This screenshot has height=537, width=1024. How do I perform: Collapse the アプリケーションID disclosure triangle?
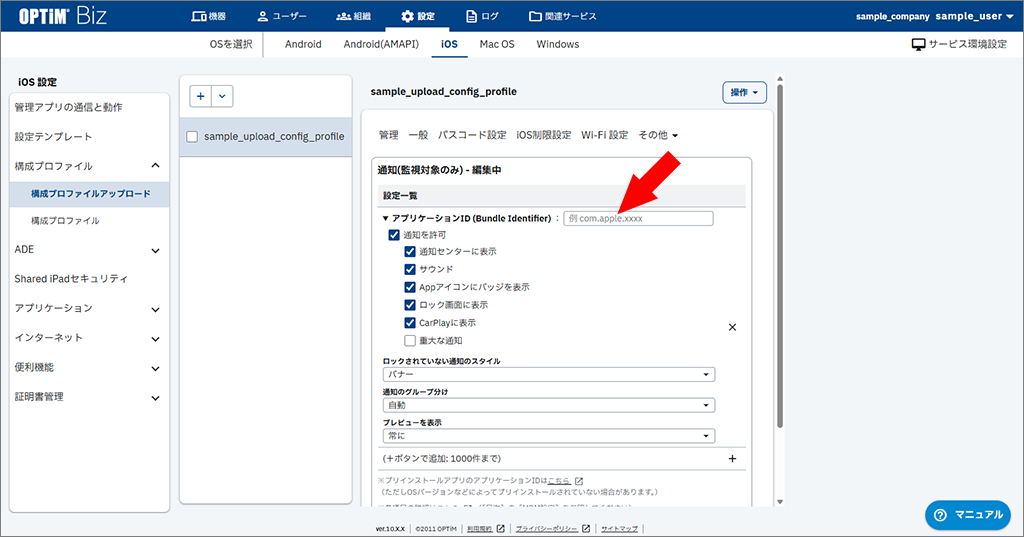coord(385,218)
